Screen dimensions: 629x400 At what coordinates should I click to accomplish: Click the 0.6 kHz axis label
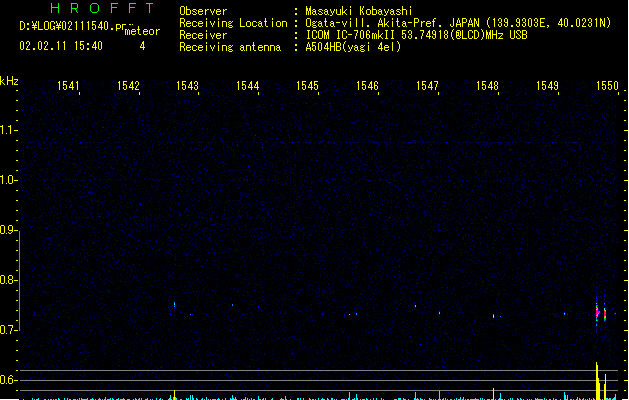tap(8, 380)
